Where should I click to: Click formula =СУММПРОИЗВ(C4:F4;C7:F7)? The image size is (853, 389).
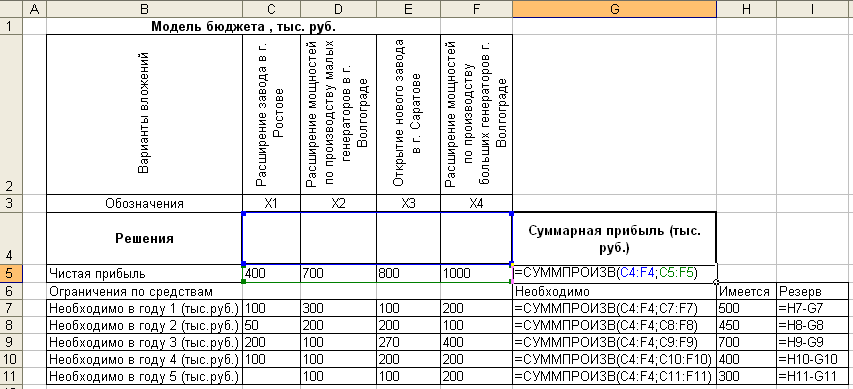614,308
